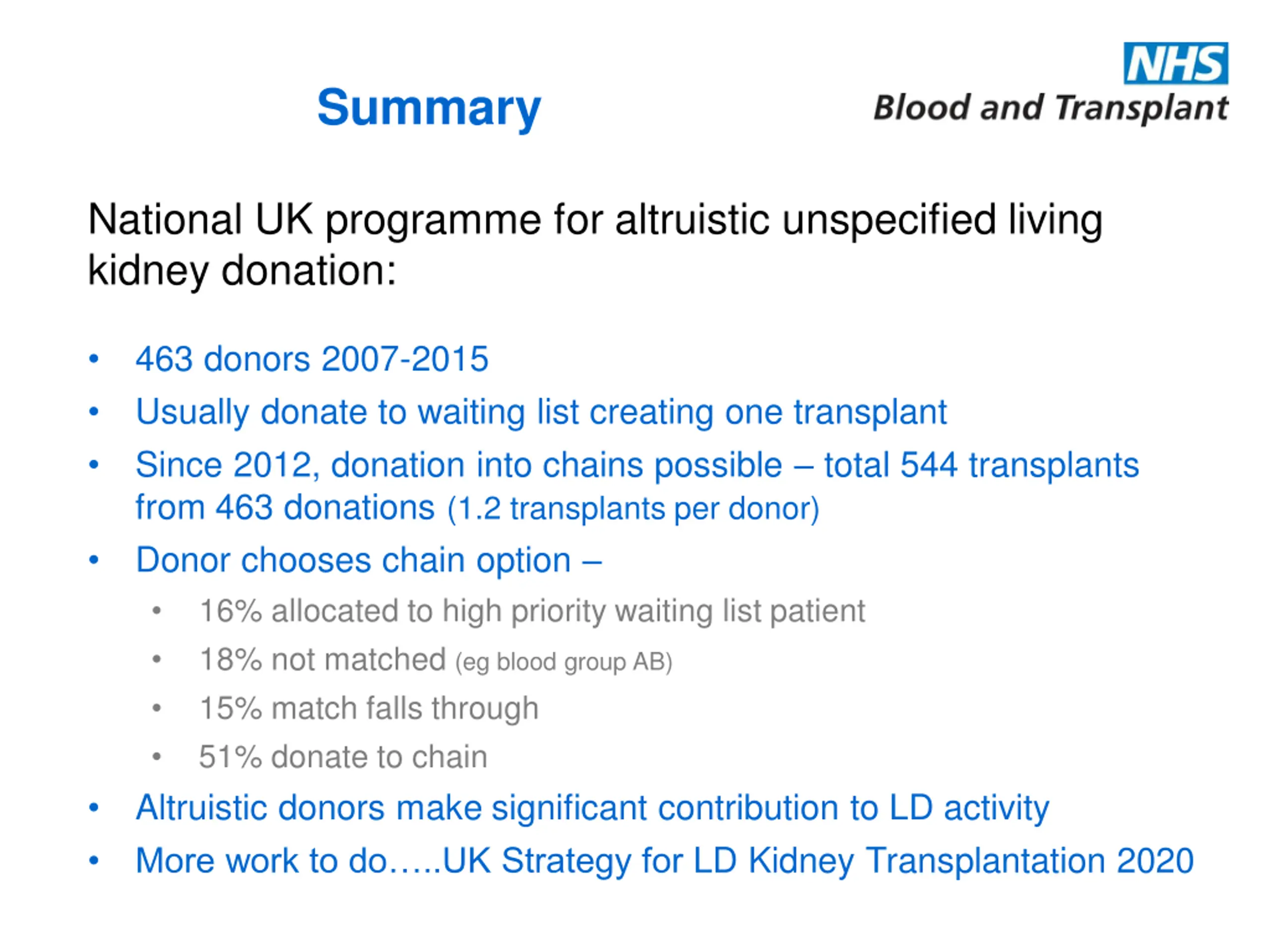Select the Summary slide title

[429, 109]
